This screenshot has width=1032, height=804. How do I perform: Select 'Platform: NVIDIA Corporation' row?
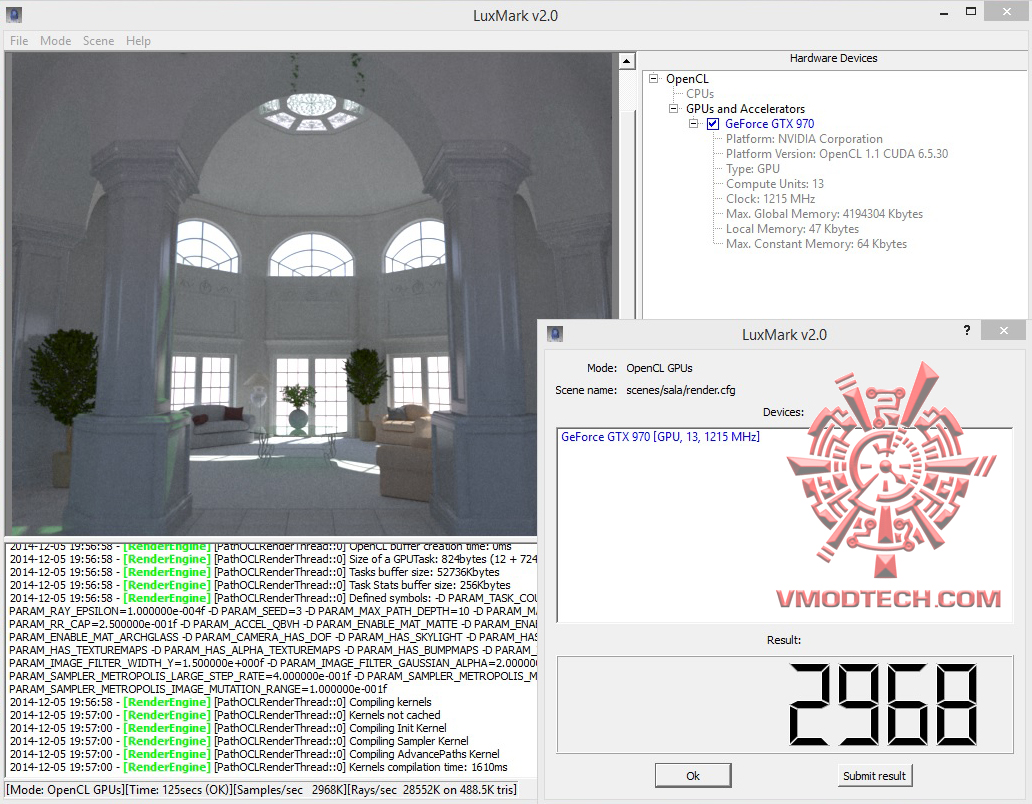click(804, 139)
